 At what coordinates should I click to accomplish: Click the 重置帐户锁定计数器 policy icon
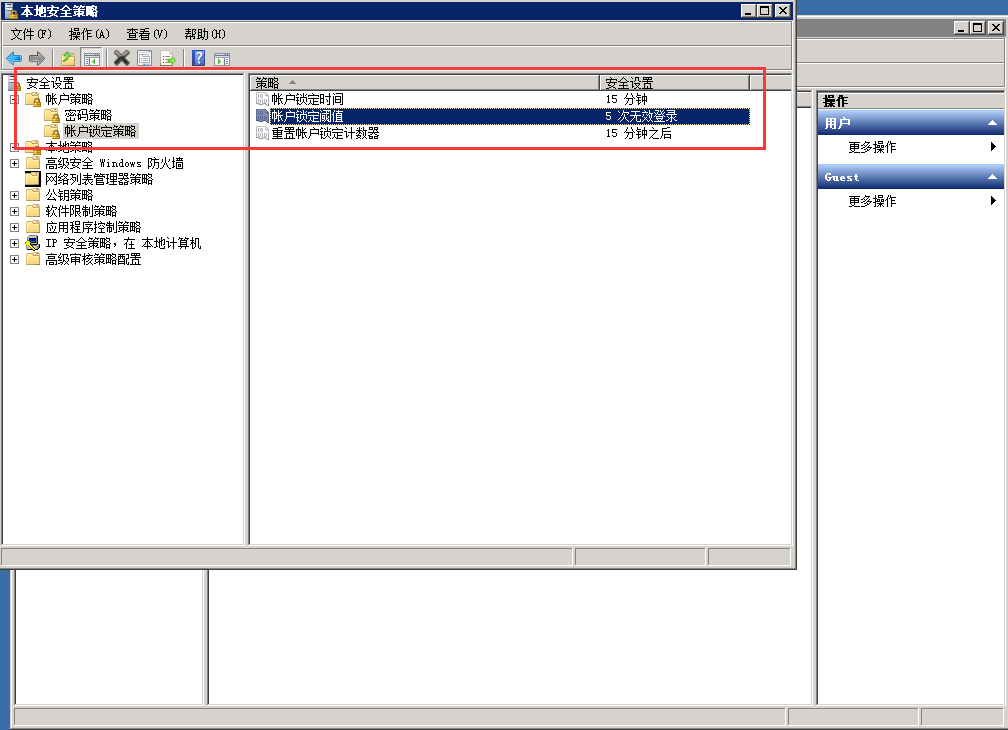(262, 133)
